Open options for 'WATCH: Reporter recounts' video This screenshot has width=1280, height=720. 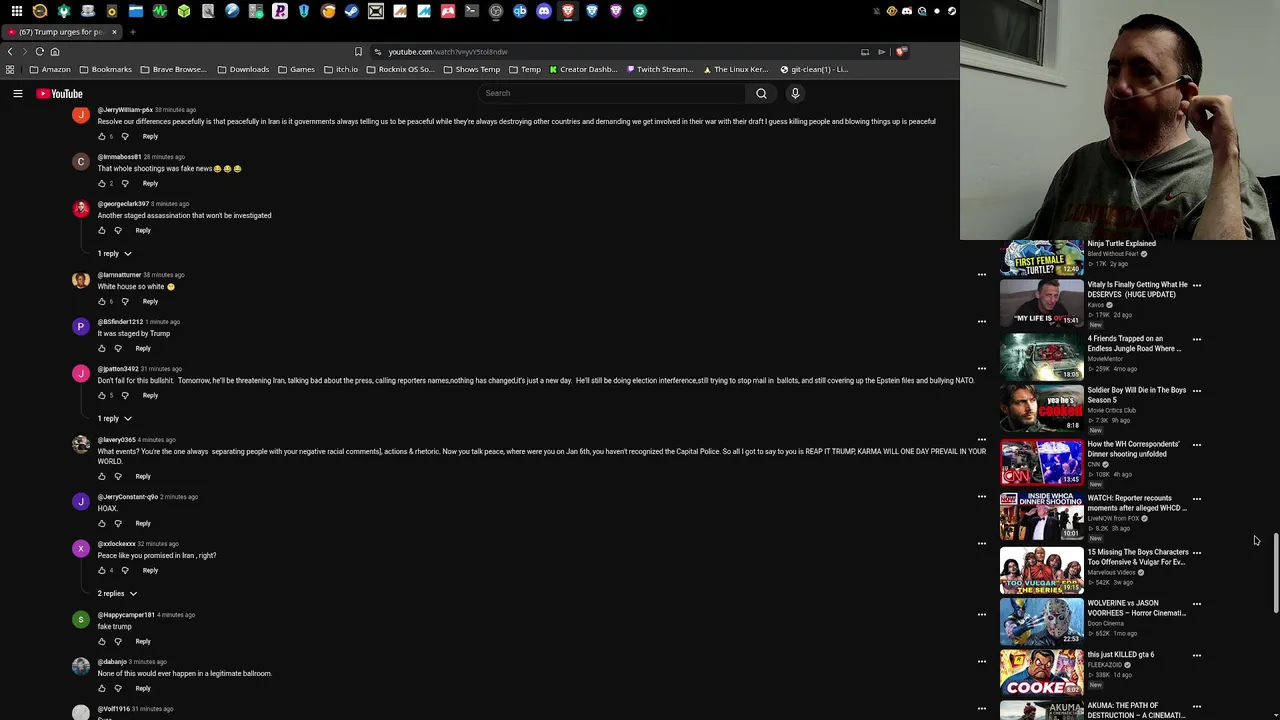coord(1197,499)
